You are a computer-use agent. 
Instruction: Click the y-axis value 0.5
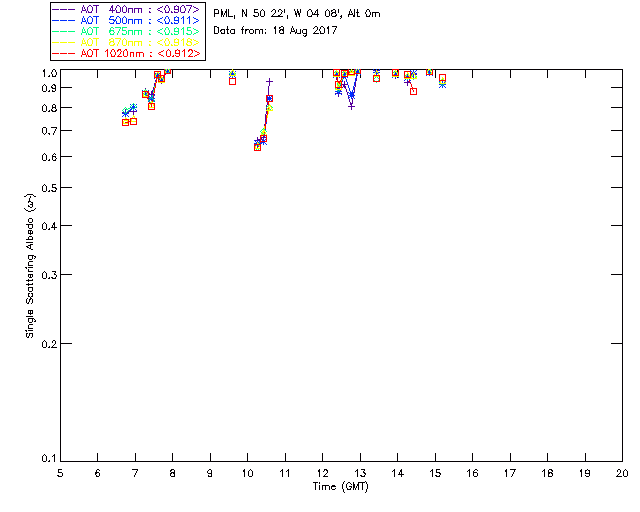click(x=49, y=188)
